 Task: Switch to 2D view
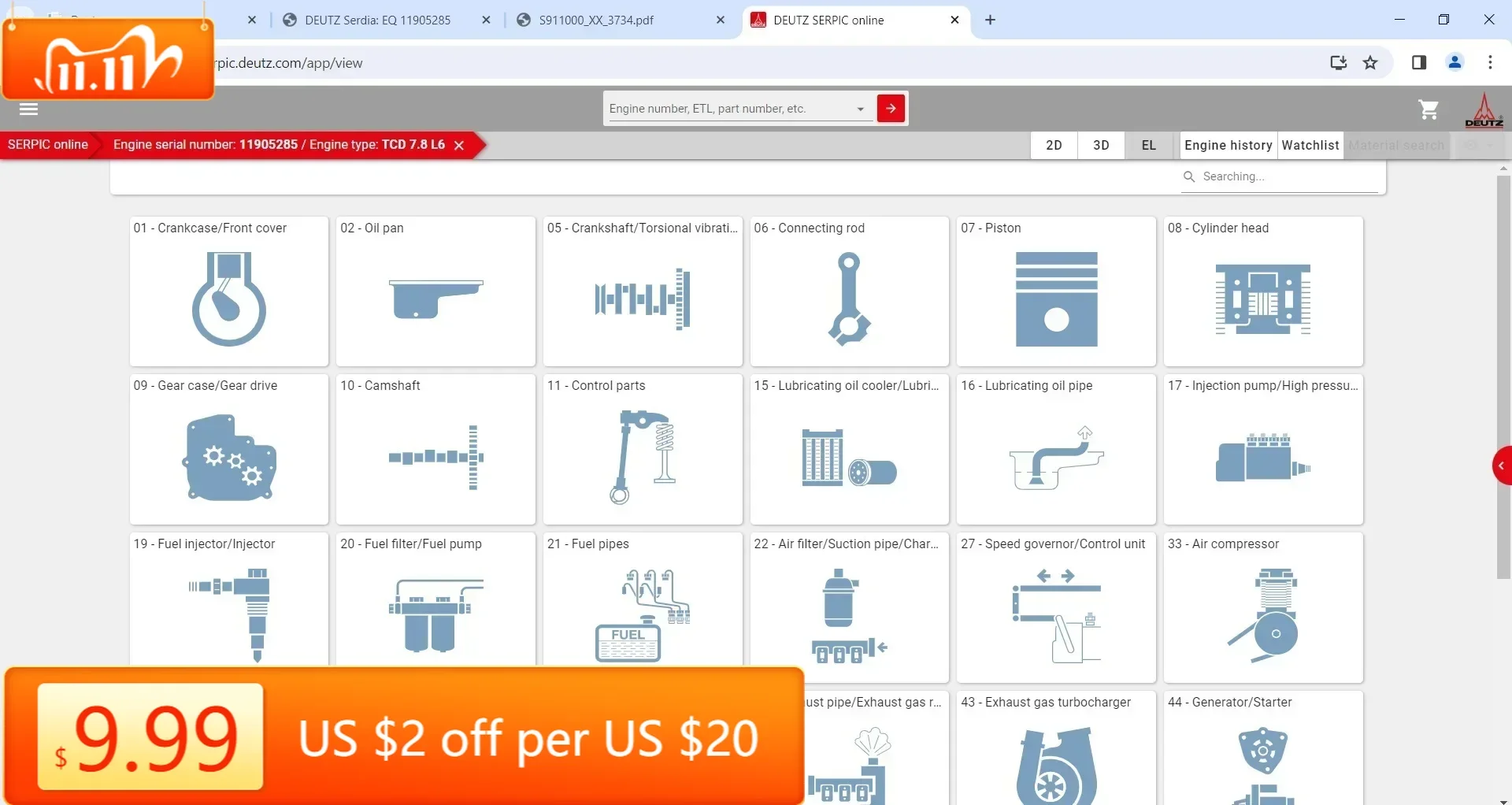1054,145
